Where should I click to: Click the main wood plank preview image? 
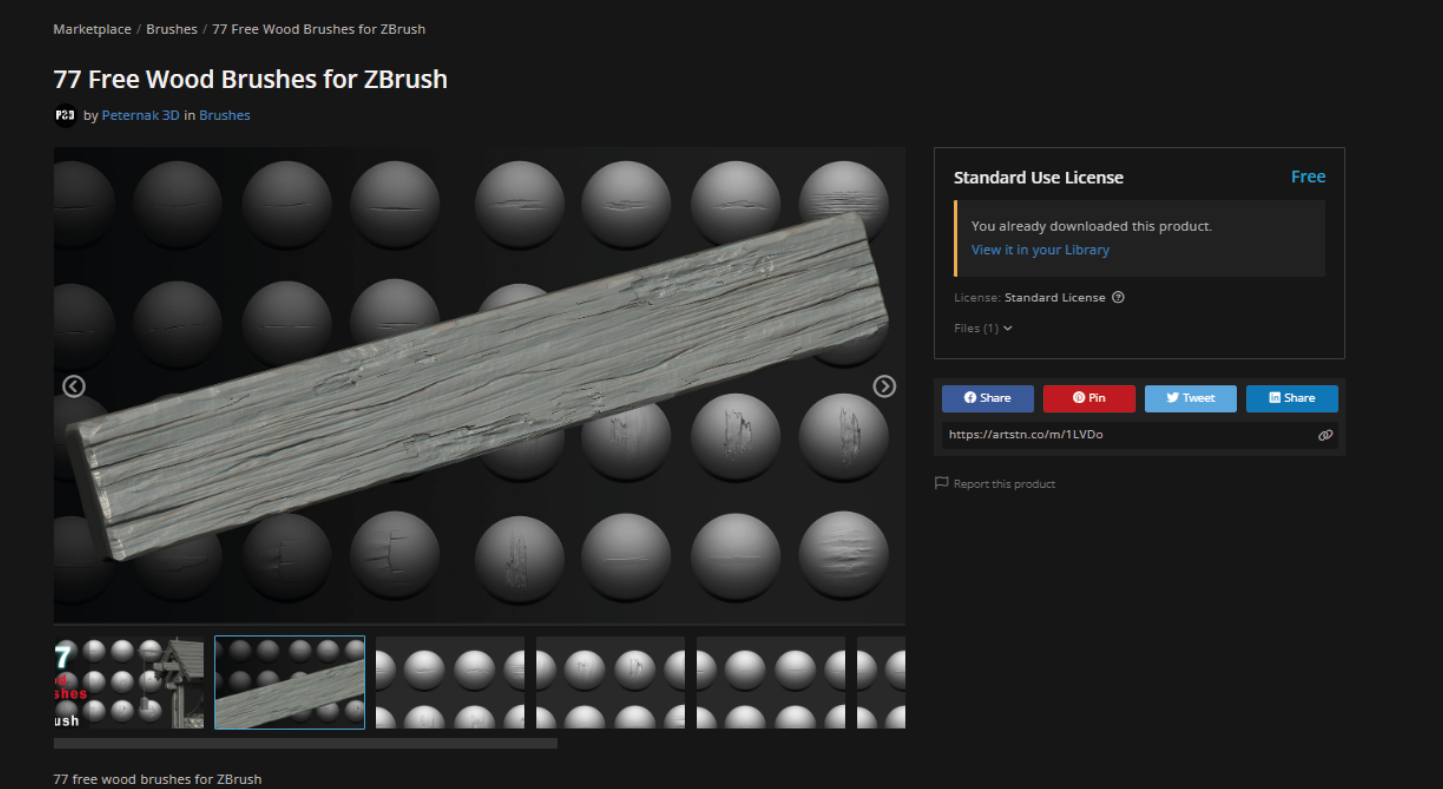(x=480, y=386)
